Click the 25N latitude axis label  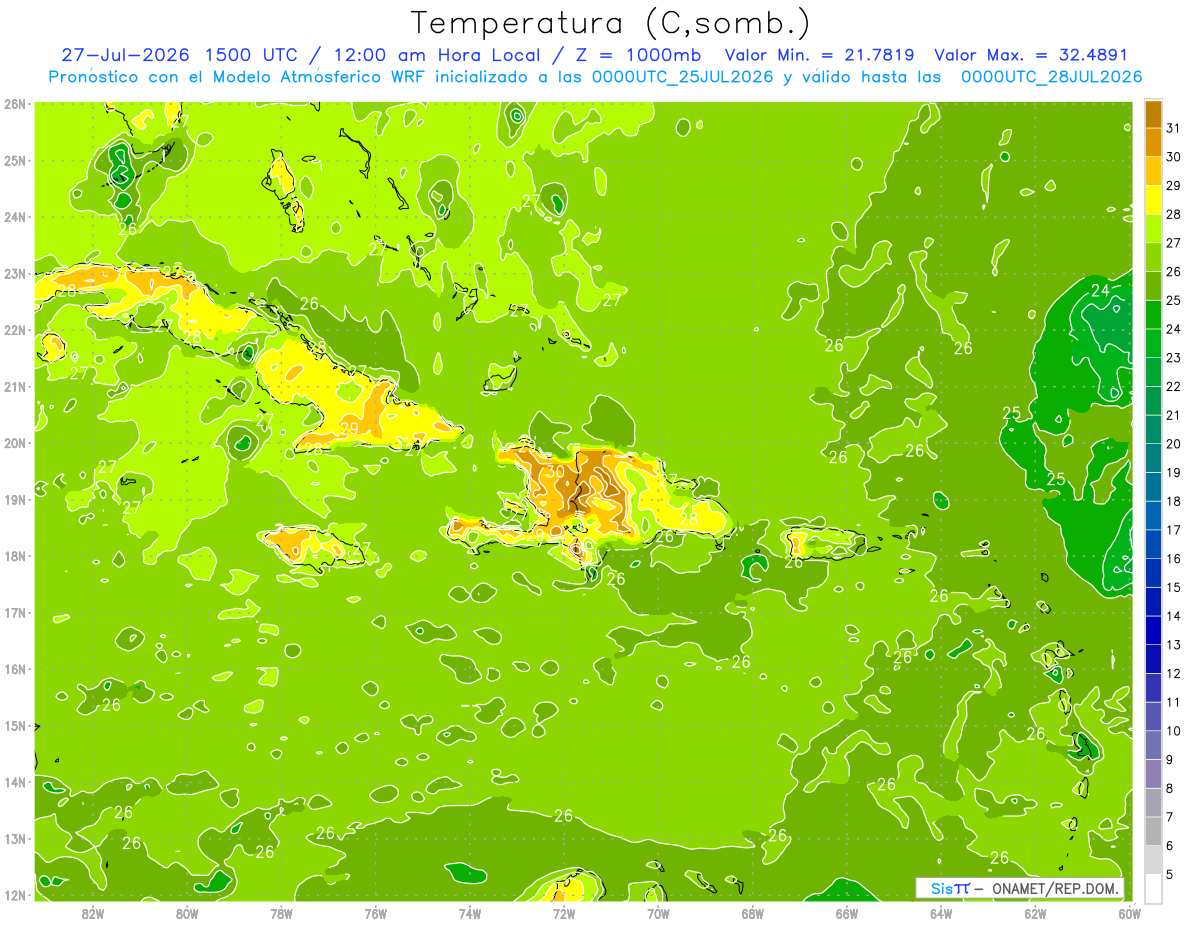click(x=15, y=160)
